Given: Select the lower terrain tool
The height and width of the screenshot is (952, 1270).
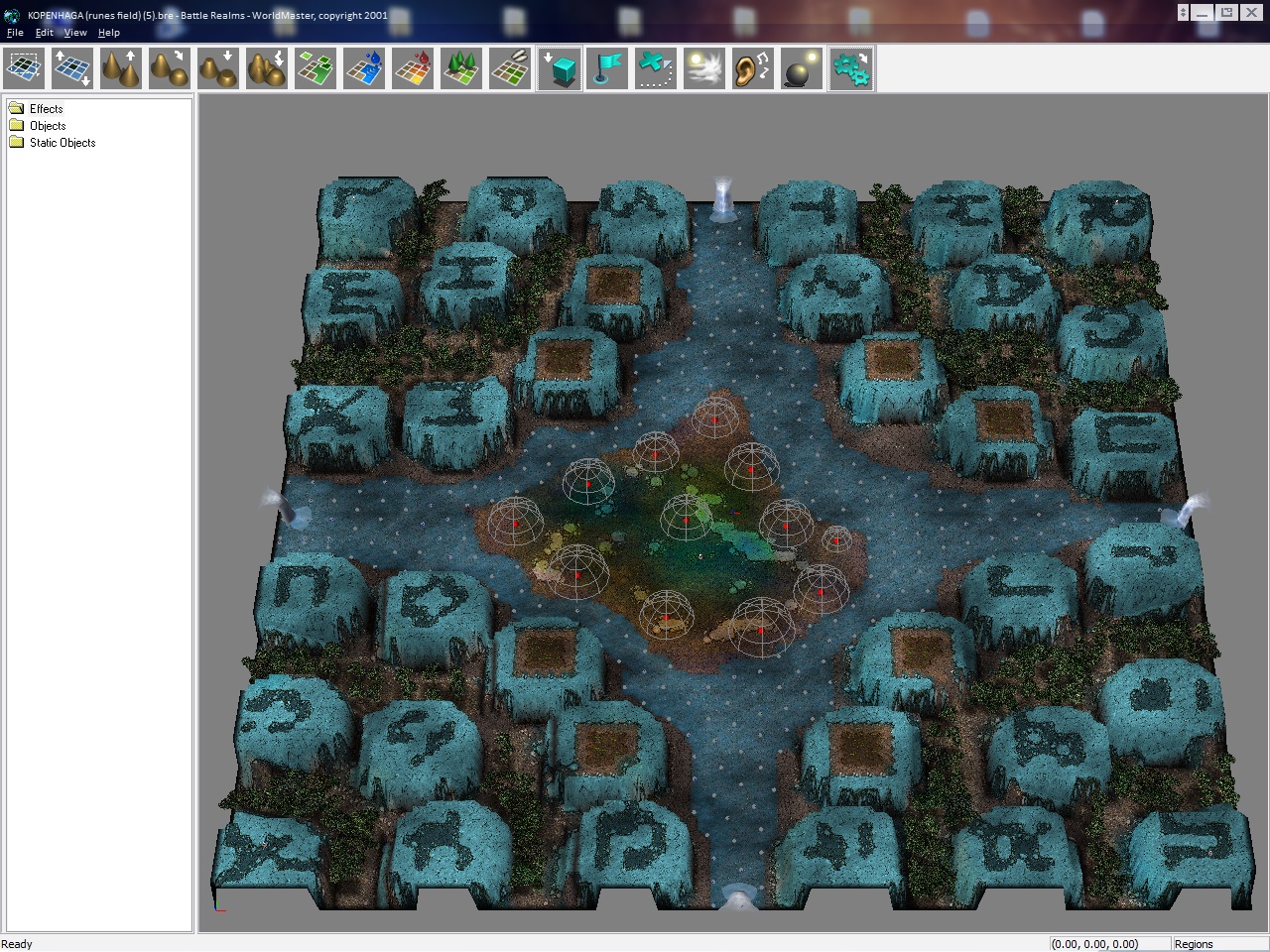Looking at the screenshot, I should pyautogui.click(x=218, y=69).
